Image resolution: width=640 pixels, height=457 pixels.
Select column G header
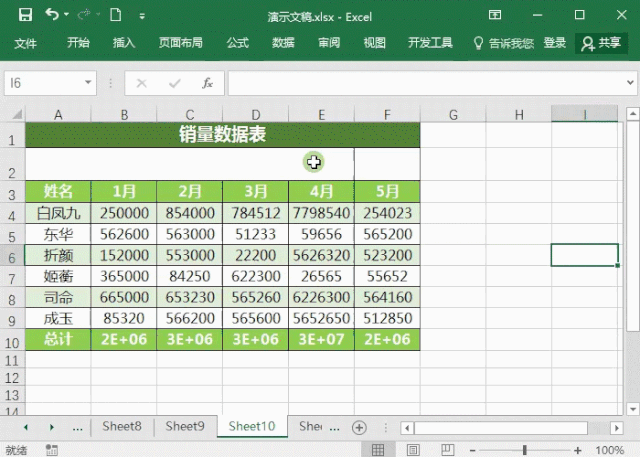[453, 115]
